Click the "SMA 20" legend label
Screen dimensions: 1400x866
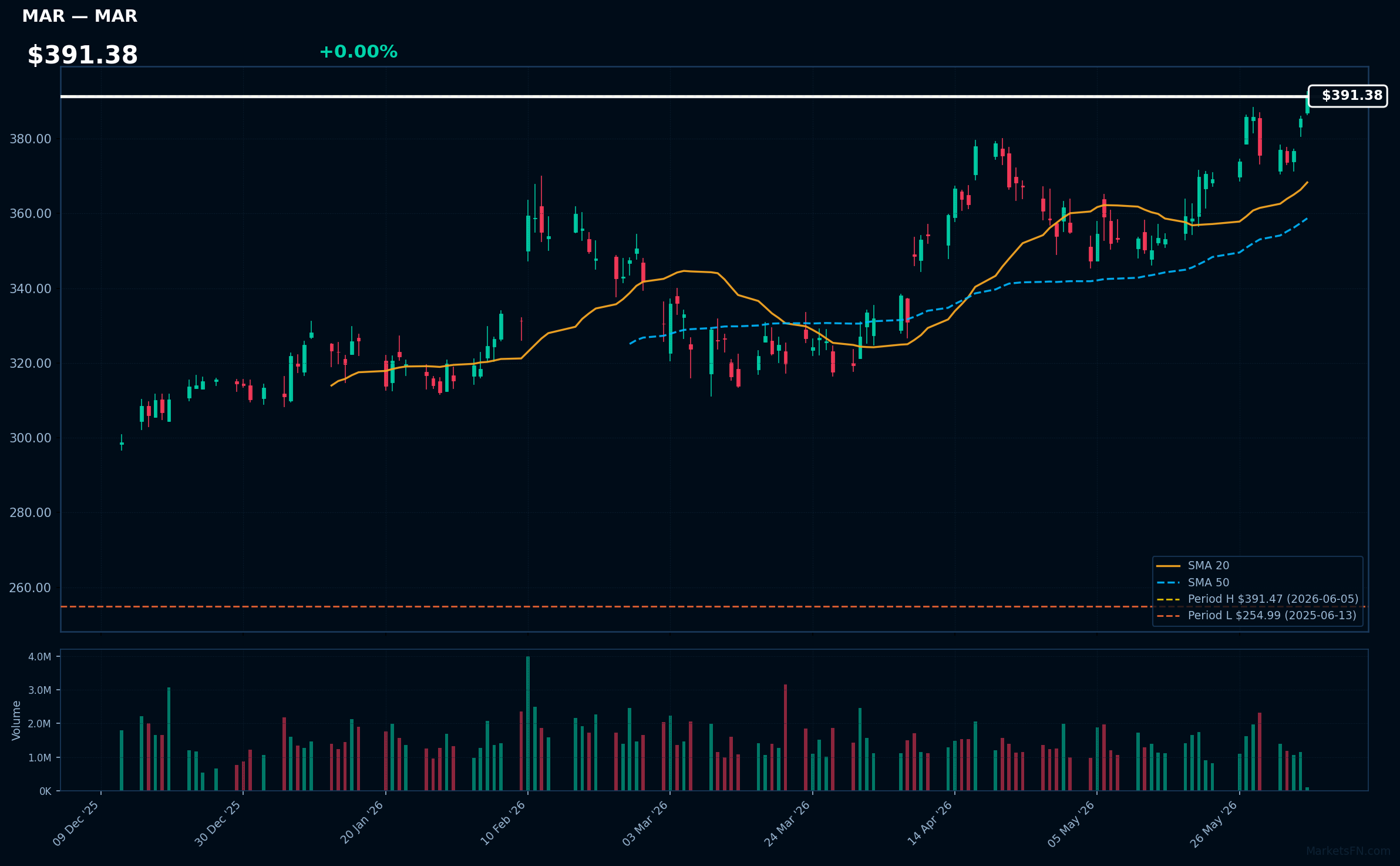(1209, 566)
